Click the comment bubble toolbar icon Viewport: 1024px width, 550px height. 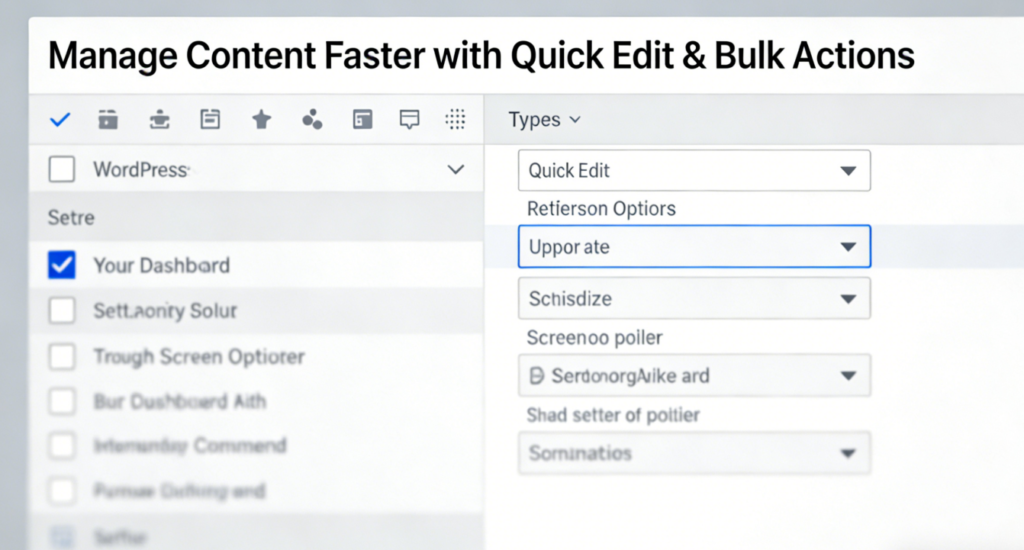coord(409,120)
